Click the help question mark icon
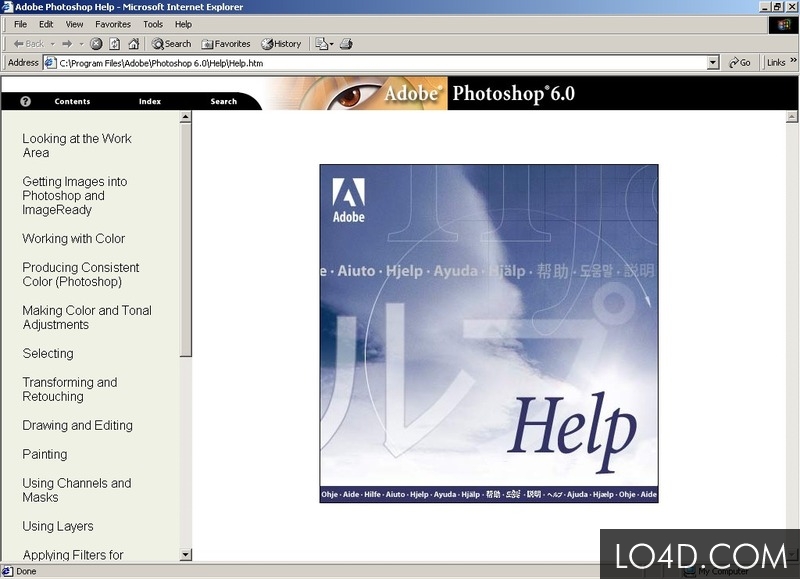The height and width of the screenshot is (579, 800). (x=25, y=101)
